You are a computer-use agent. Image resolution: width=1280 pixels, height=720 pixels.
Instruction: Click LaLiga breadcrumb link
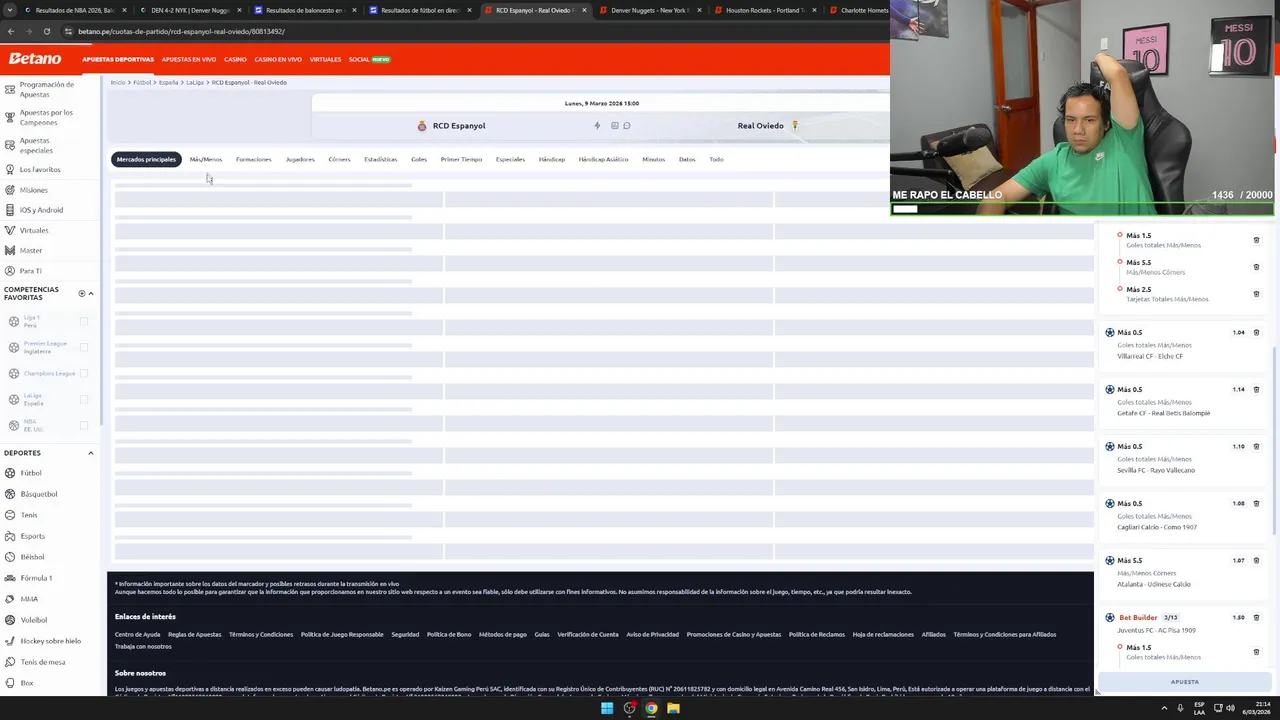coord(195,82)
